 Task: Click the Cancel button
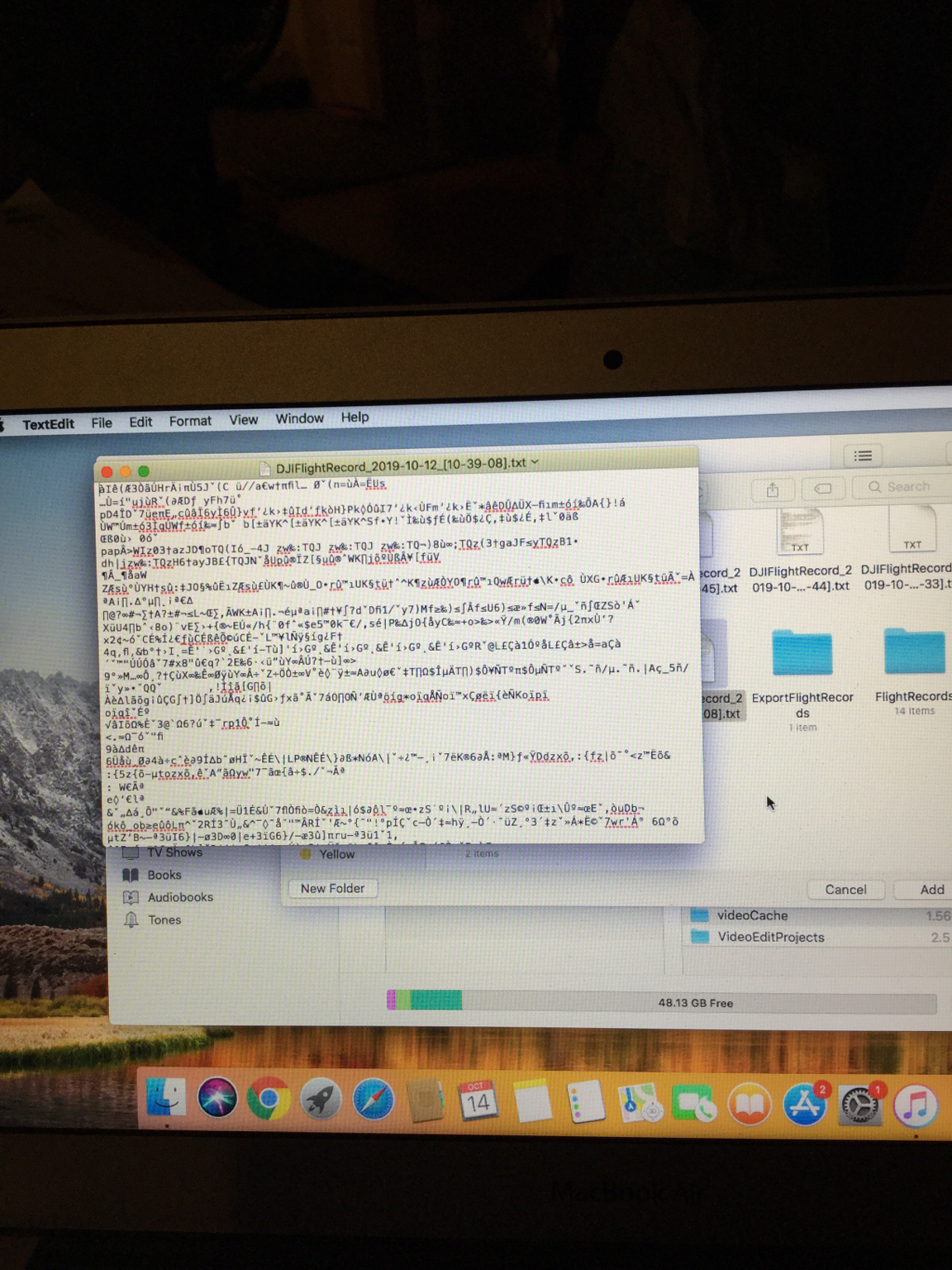tap(845, 890)
